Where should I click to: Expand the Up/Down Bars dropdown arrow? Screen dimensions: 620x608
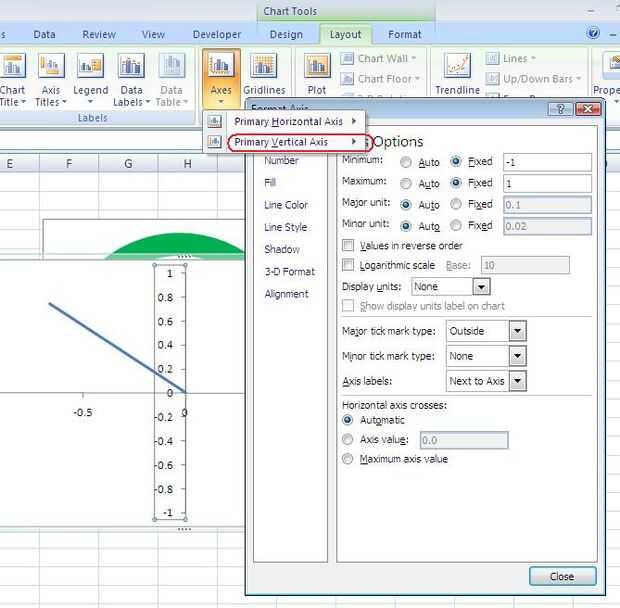578,79
